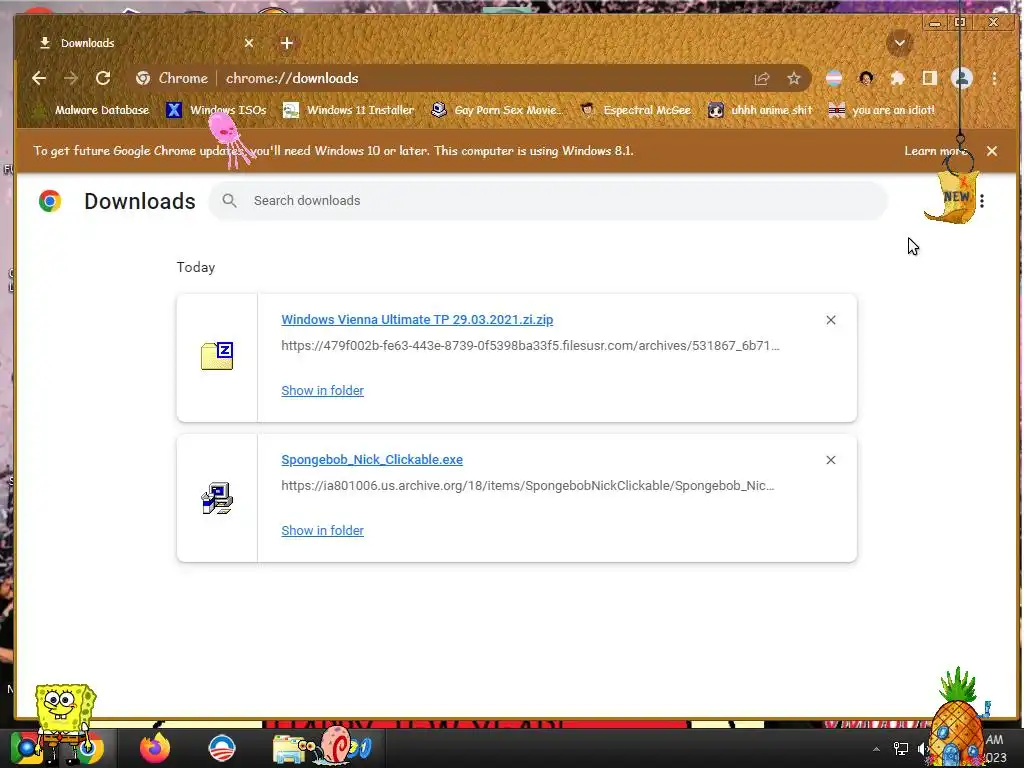Dismiss the Windows 8.1 update banner

coord(992,151)
